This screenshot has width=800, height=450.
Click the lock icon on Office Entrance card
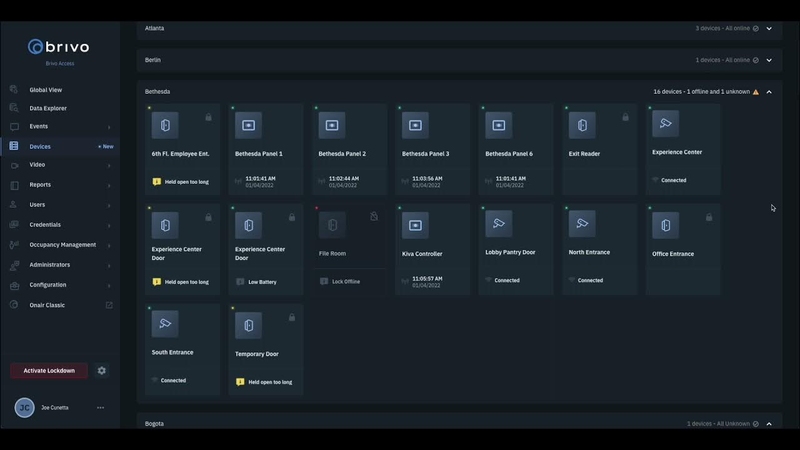[709, 217]
